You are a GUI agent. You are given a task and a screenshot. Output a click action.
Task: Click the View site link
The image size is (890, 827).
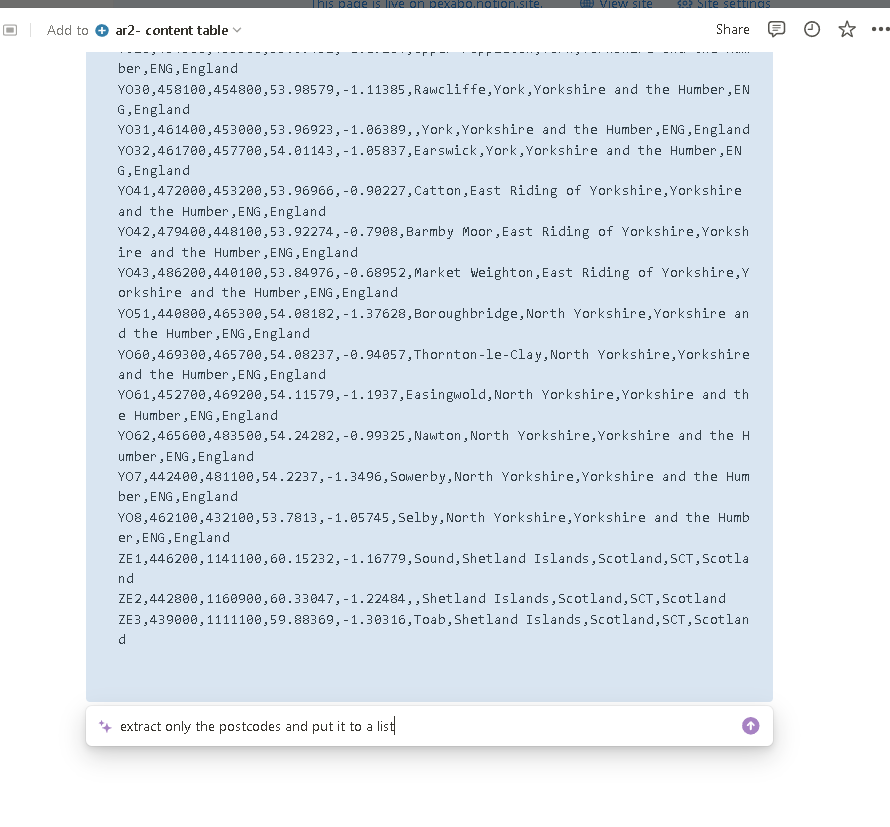click(x=616, y=4)
